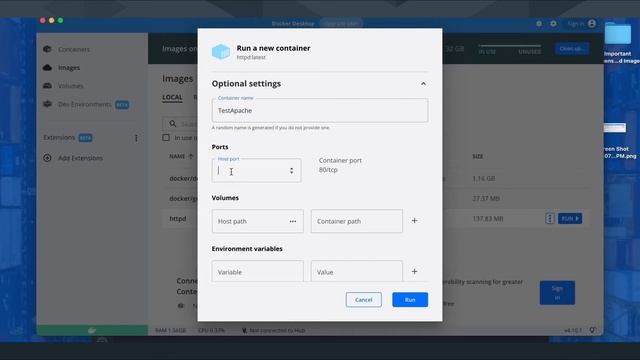The image size is (640, 360).
Task: Click the version number v4.10.1
Action: point(573,330)
